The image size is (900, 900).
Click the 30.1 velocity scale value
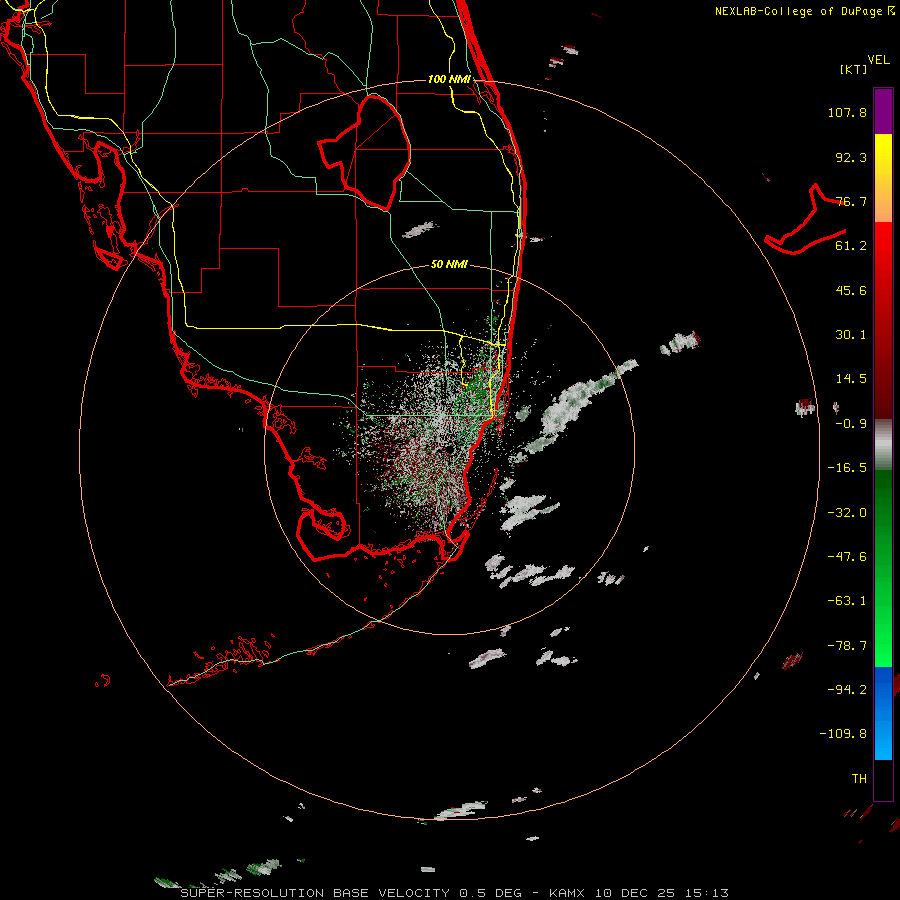point(851,335)
